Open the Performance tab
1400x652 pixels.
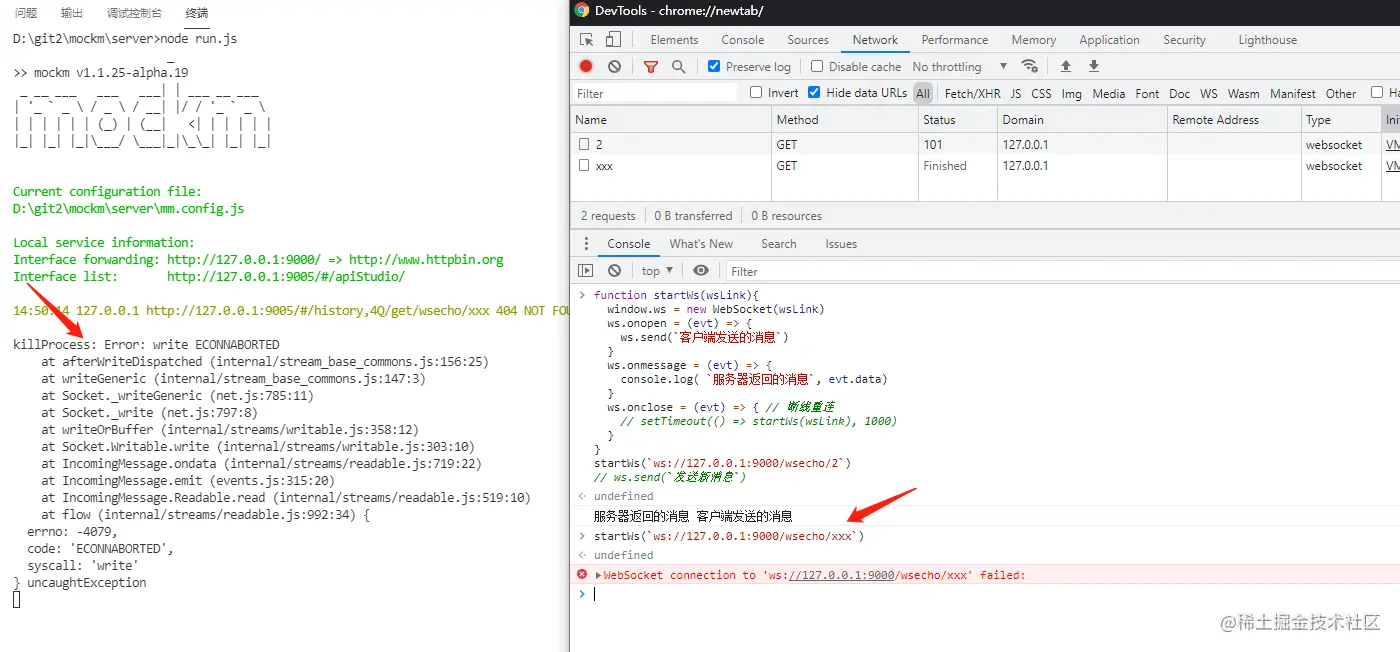point(955,40)
